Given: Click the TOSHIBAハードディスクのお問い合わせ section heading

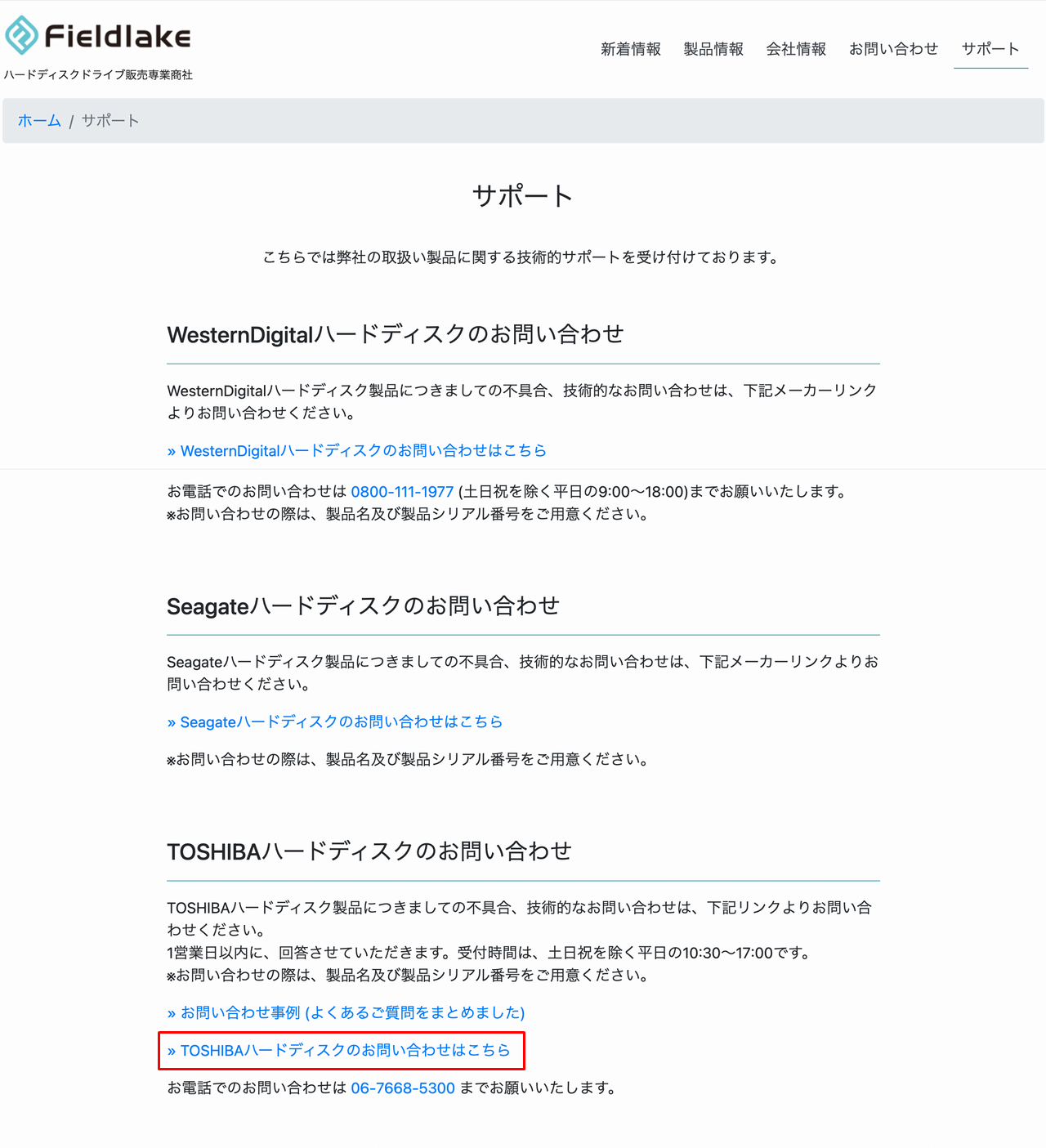Looking at the screenshot, I should tap(369, 852).
